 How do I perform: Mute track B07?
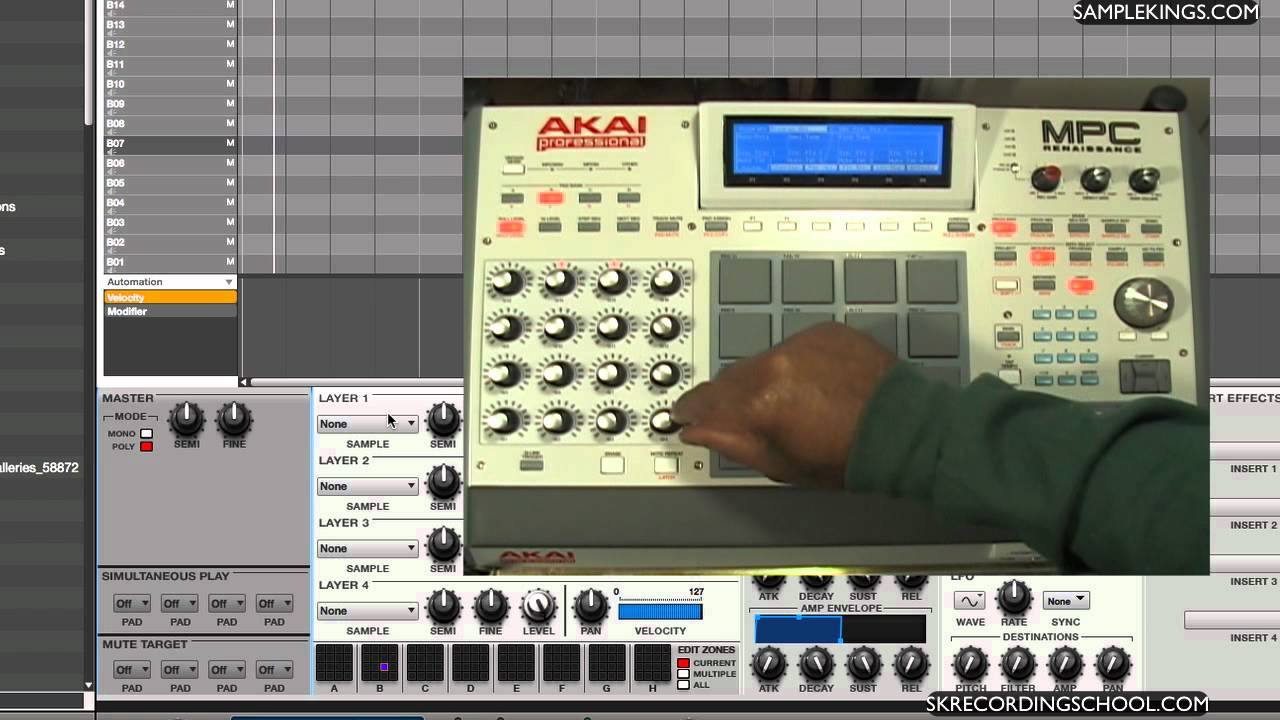coord(230,144)
